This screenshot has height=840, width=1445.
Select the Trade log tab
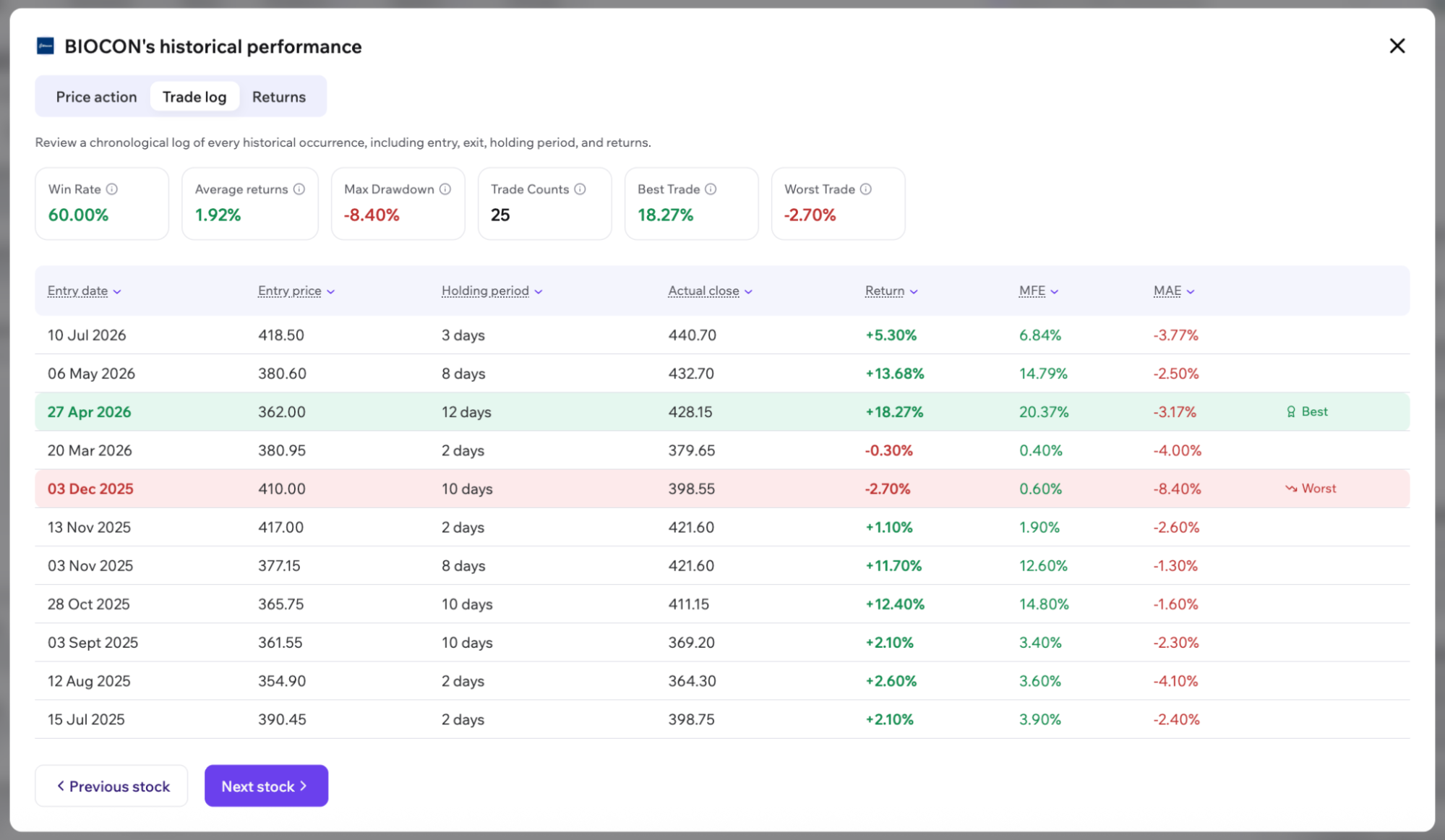pos(194,97)
